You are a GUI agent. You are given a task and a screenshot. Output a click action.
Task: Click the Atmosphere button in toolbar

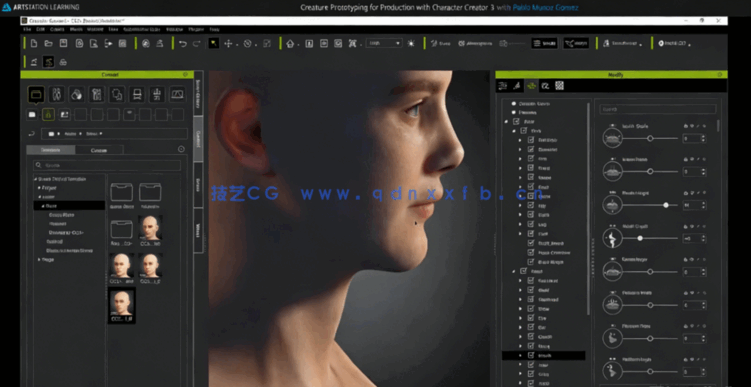[x=475, y=44]
